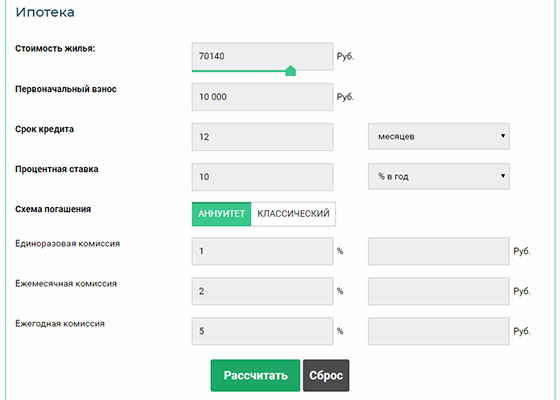Switch to КЛАССИЧЕСКИЙ repayment scheme
Viewport: 560px width, 400px height.
[293, 214]
